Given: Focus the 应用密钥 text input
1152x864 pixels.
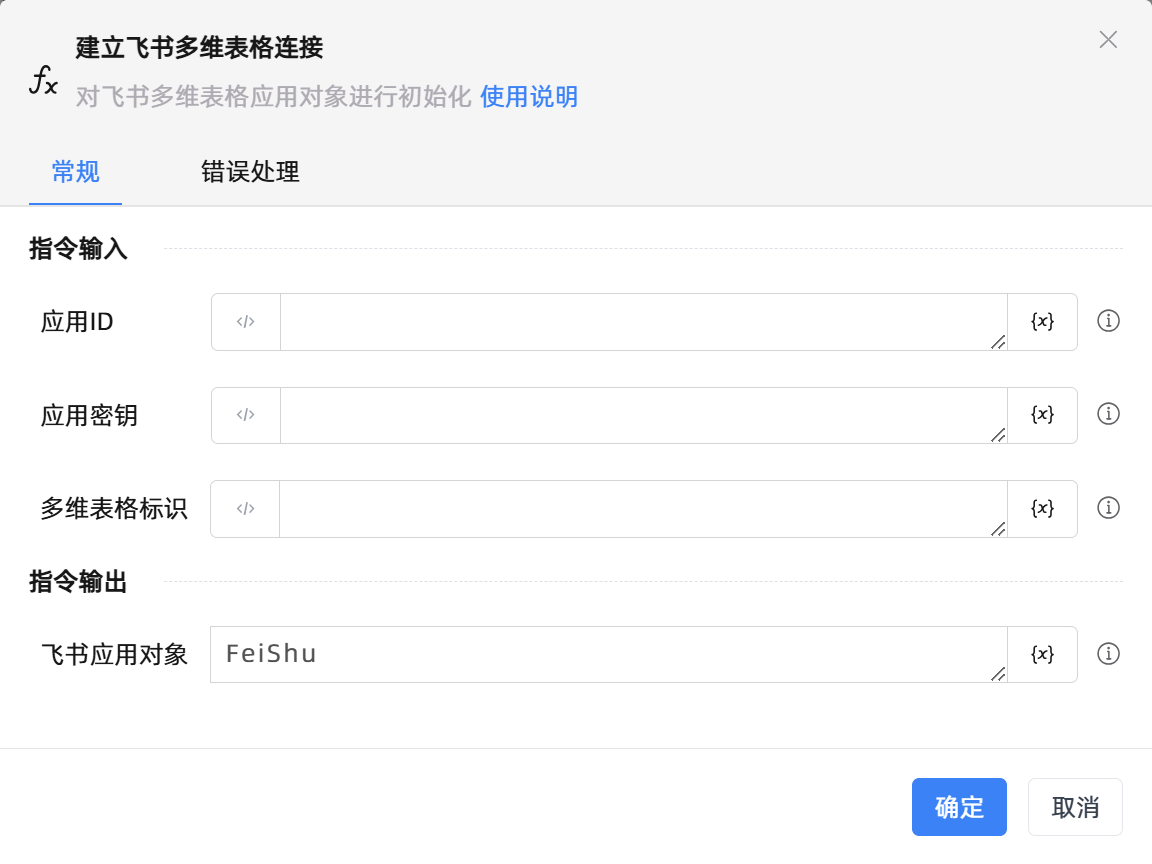Looking at the screenshot, I should 644,415.
